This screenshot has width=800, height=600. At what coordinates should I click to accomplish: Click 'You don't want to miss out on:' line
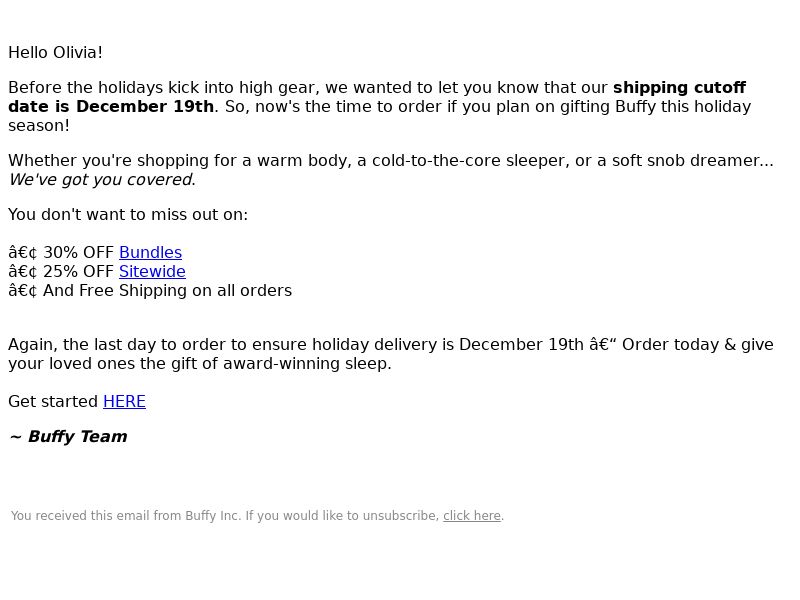[x=128, y=214]
